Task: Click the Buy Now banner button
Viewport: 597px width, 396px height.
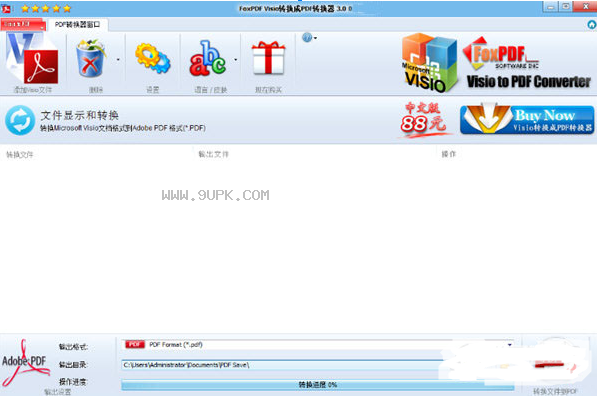Action: tap(527, 120)
